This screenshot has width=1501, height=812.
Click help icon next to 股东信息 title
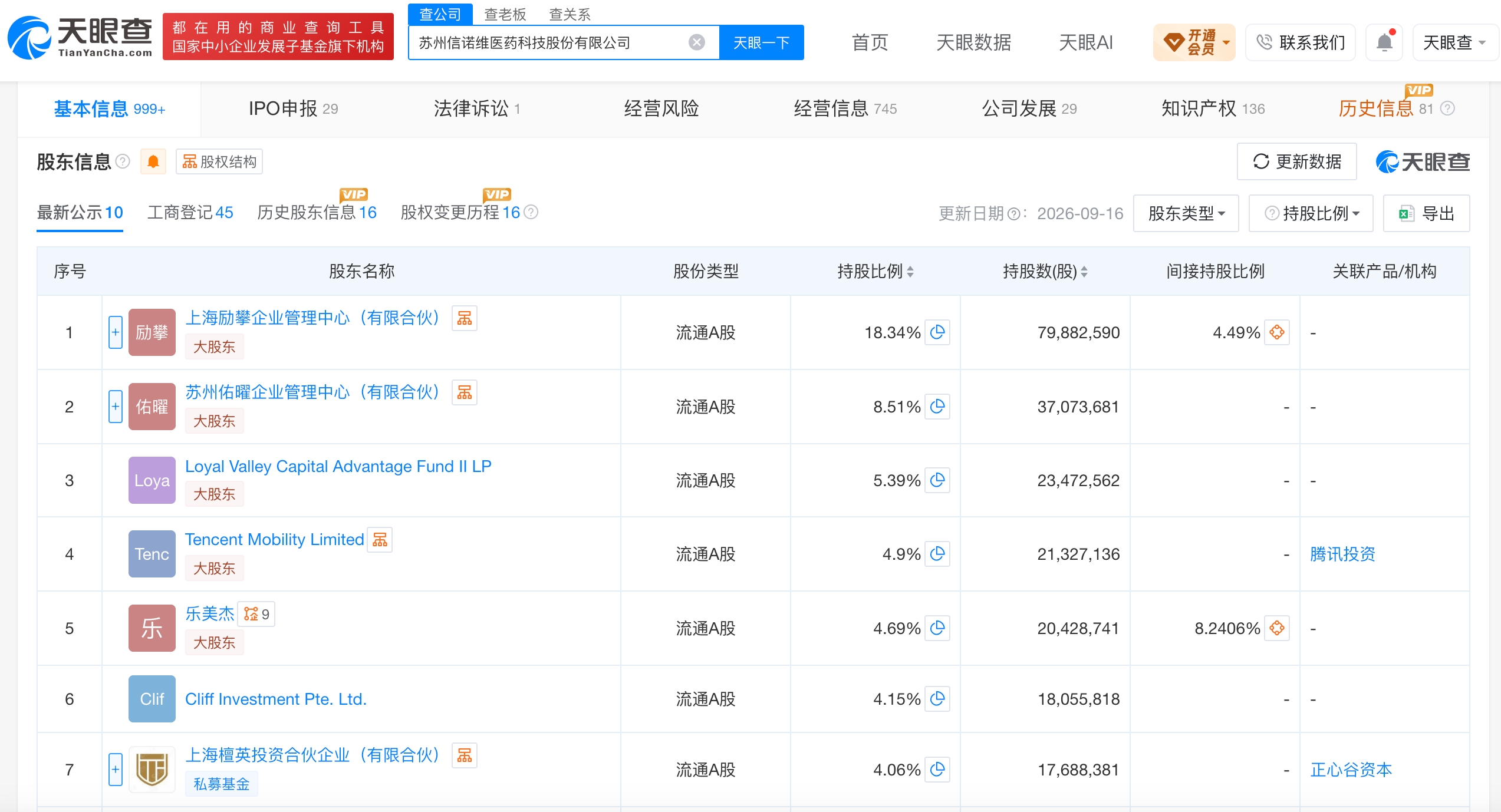point(123,161)
